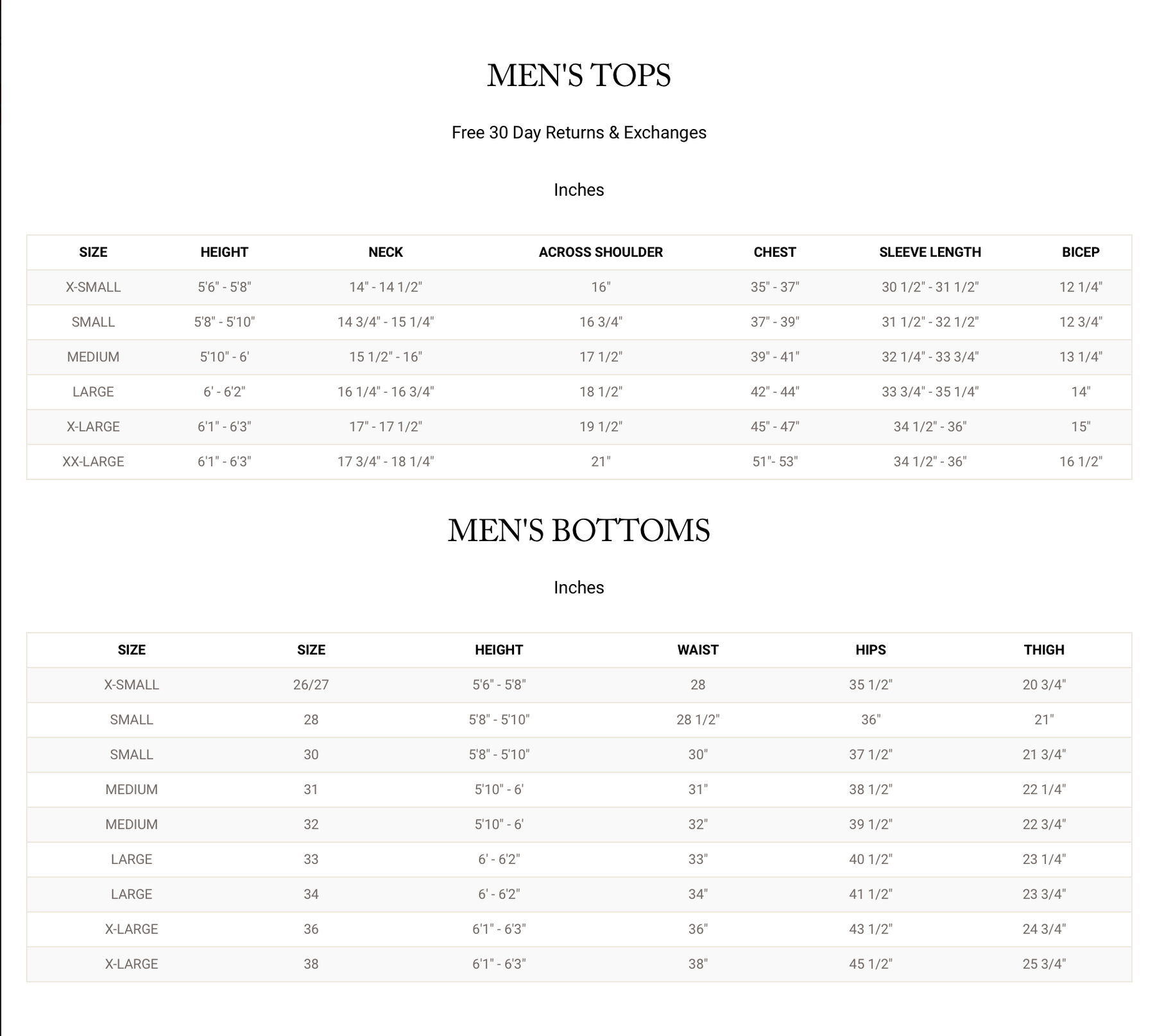Screen dimensions: 1155x1036
Task: Click the BICEP column header
Action: [1081, 252]
